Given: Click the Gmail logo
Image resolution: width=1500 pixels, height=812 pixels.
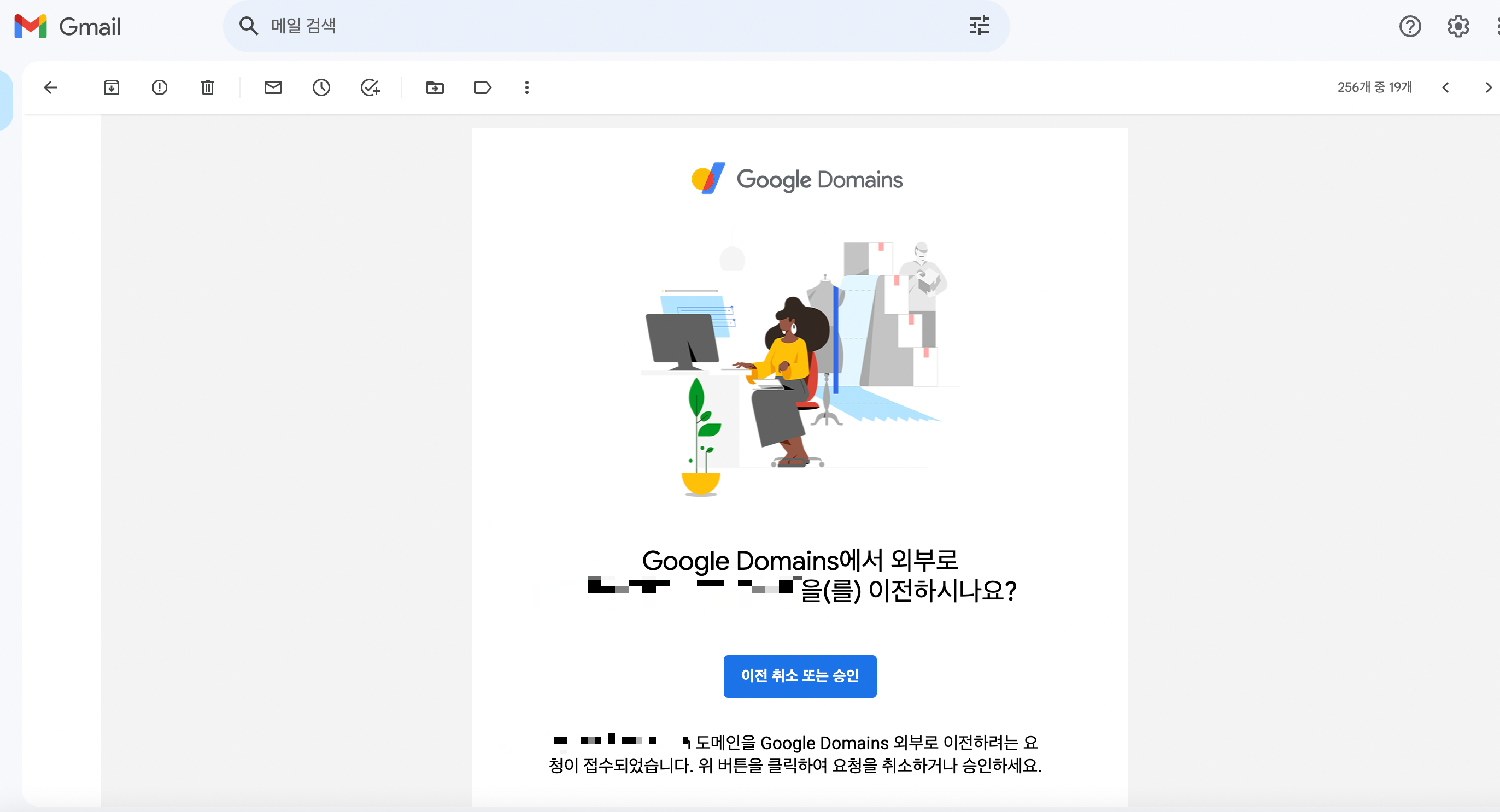Looking at the screenshot, I should [68, 26].
